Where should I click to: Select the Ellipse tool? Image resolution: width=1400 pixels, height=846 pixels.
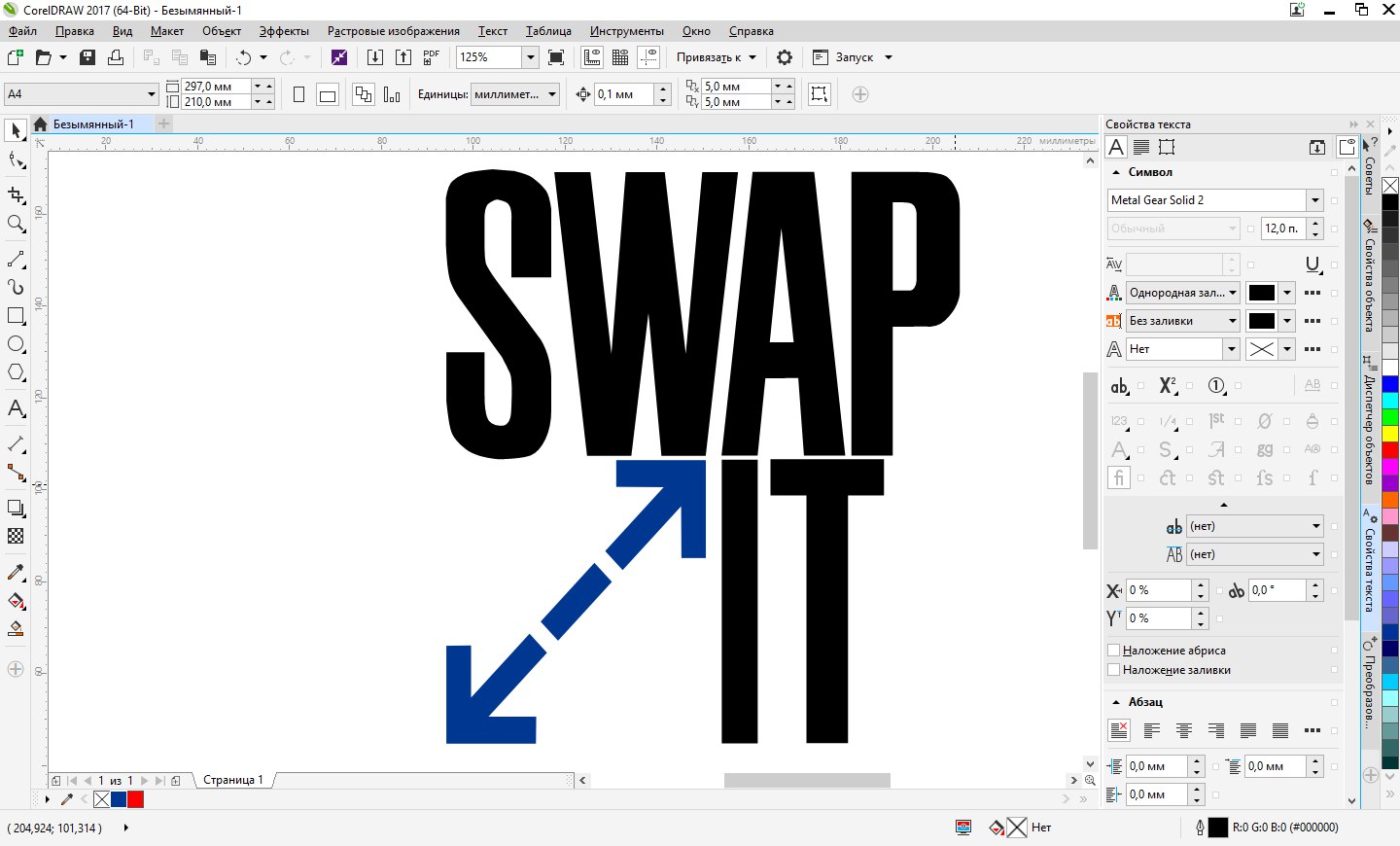tap(16, 344)
